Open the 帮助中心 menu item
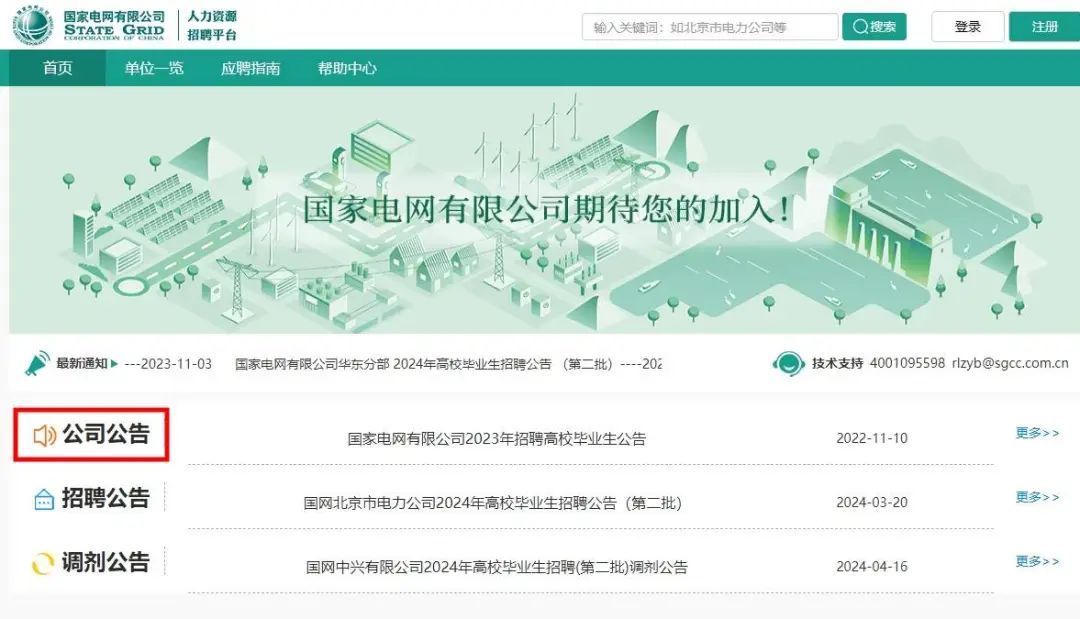Image resolution: width=1080 pixels, height=619 pixels. (x=347, y=69)
